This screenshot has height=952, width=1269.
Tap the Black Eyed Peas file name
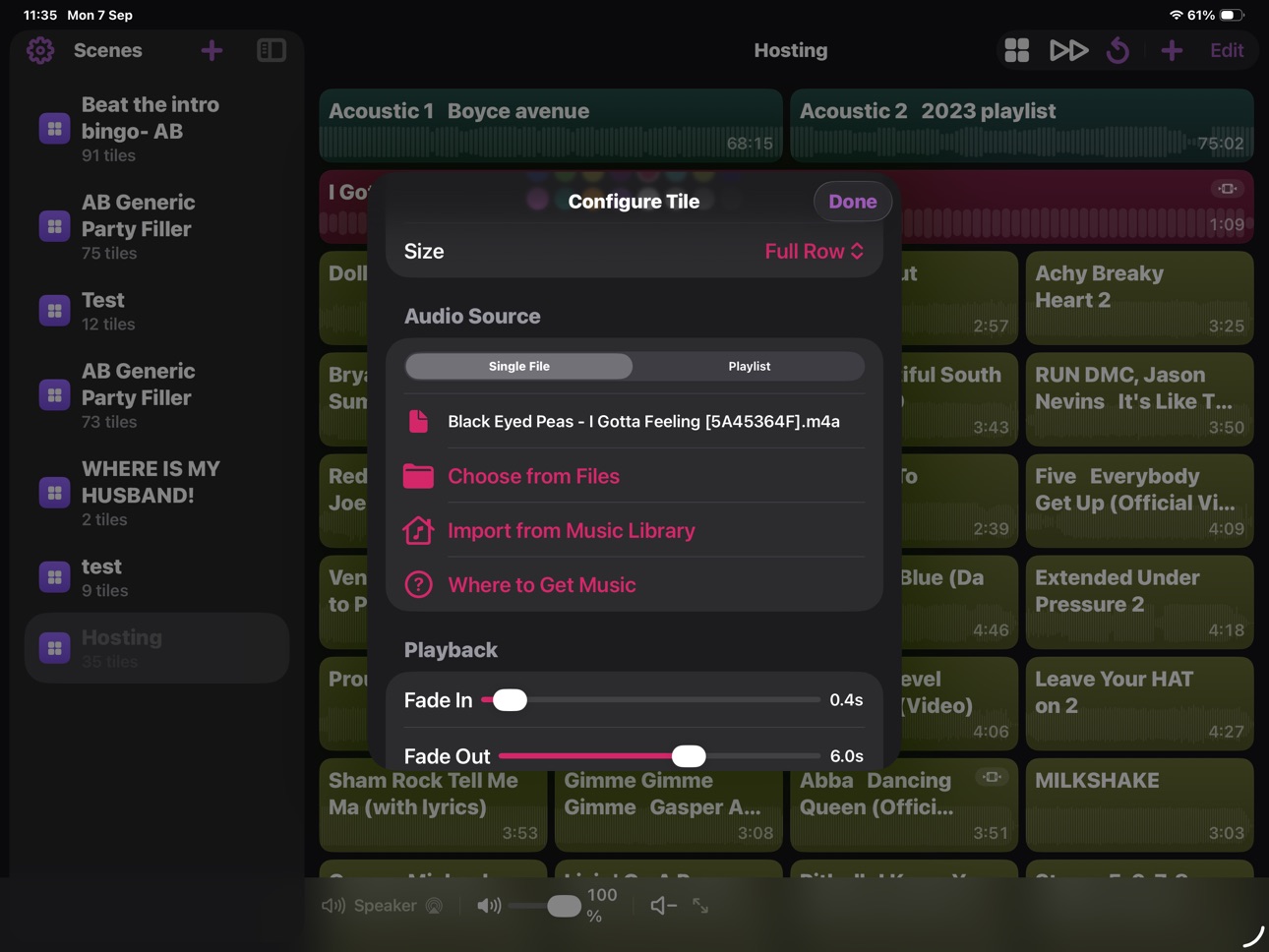[x=643, y=422]
